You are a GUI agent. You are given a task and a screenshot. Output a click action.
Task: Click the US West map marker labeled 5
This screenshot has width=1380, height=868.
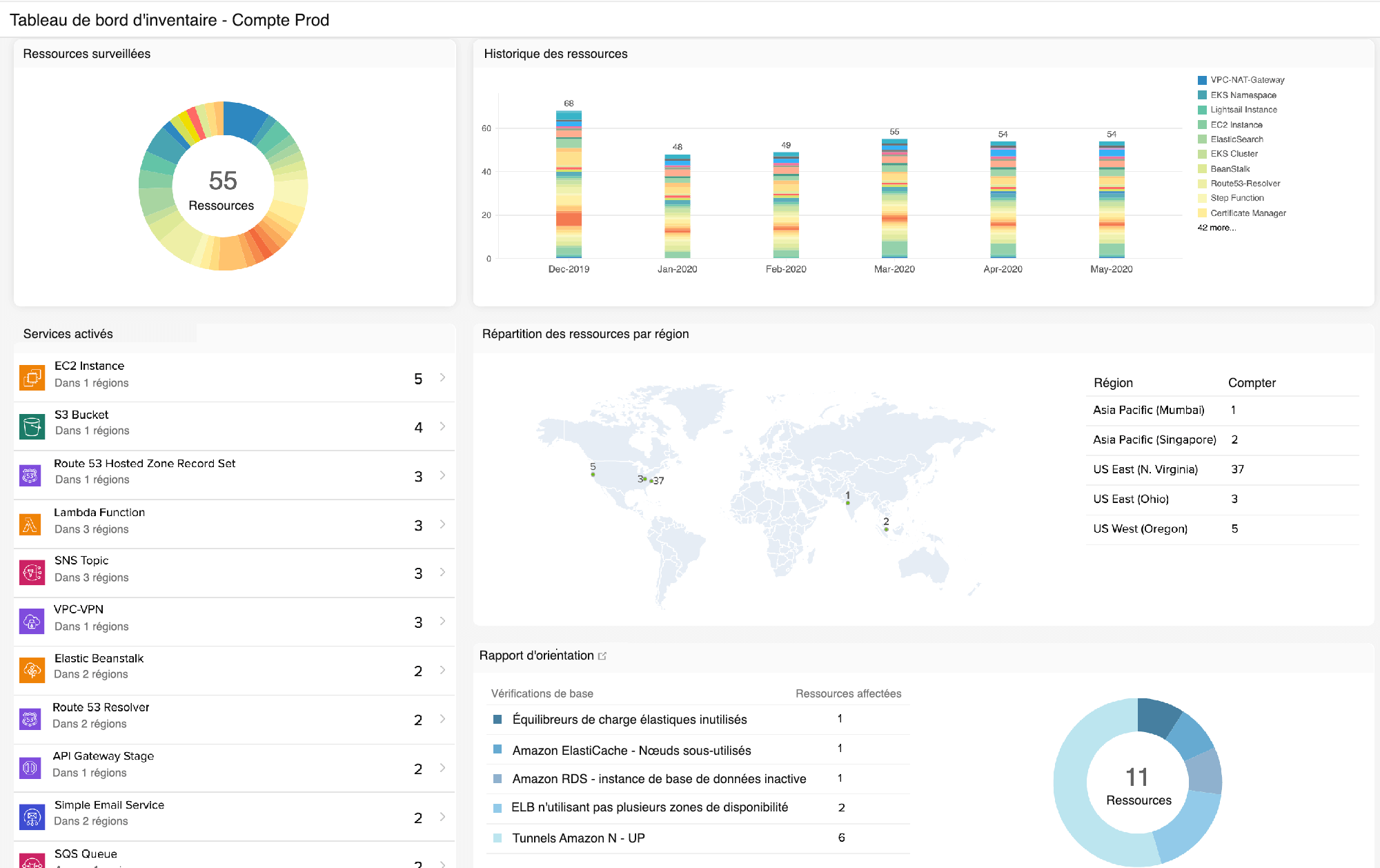click(x=593, y=474)
